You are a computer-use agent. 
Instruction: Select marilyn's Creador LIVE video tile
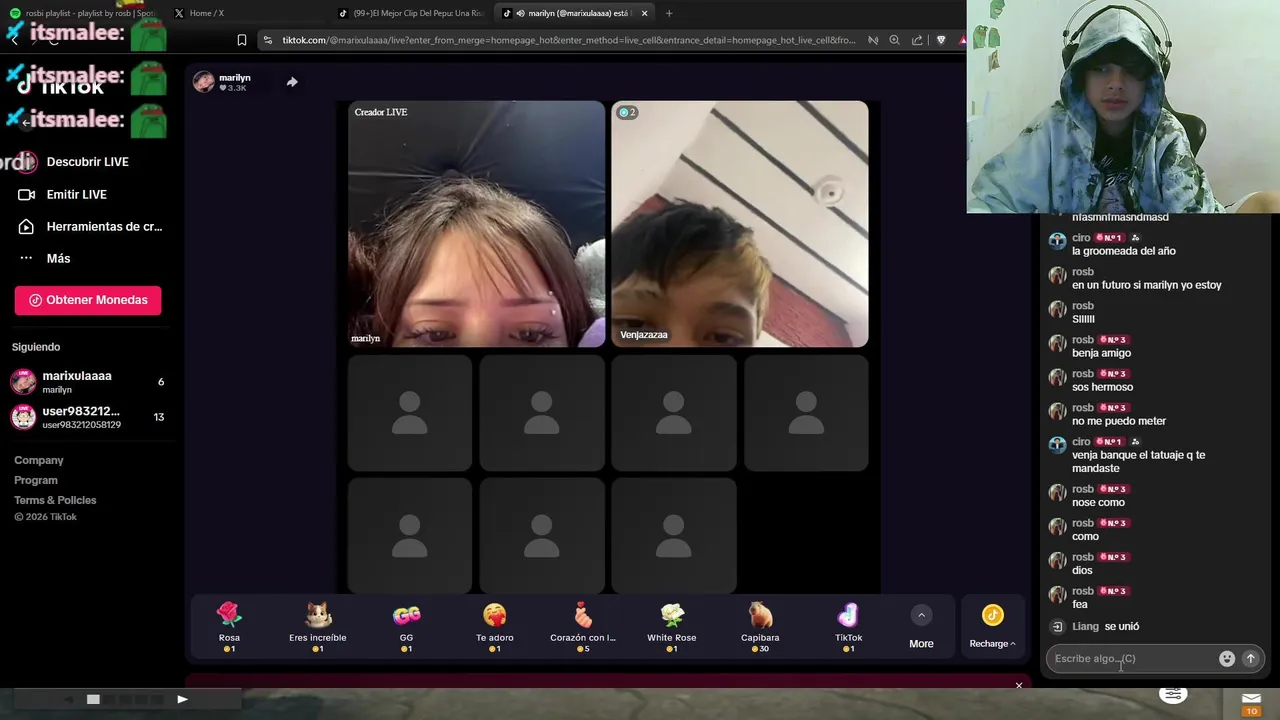[476, 224]
